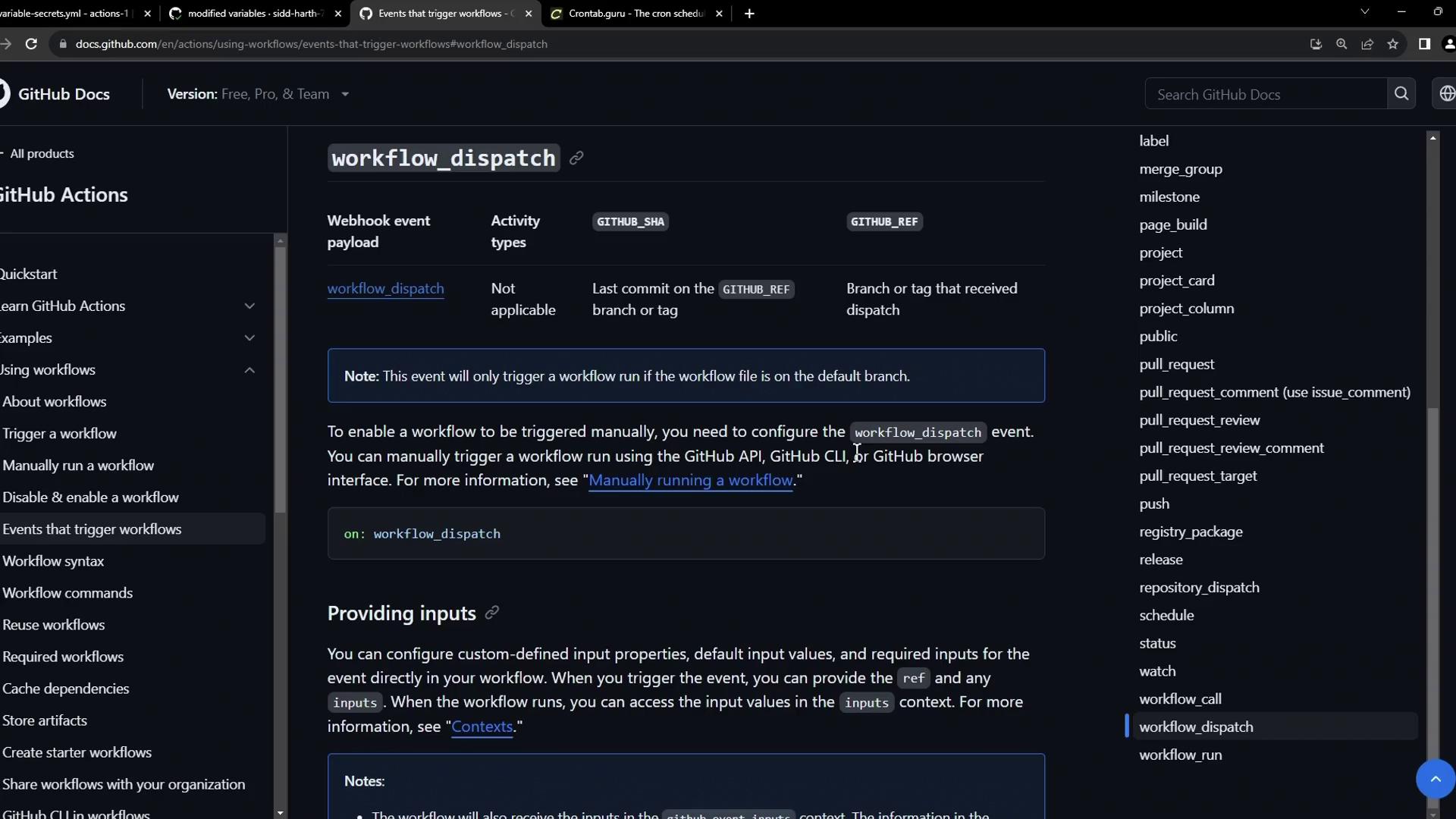This screenshot has height=819, width=1456.
Task: Open the language globe selector
Action: tap(1446, 94)
